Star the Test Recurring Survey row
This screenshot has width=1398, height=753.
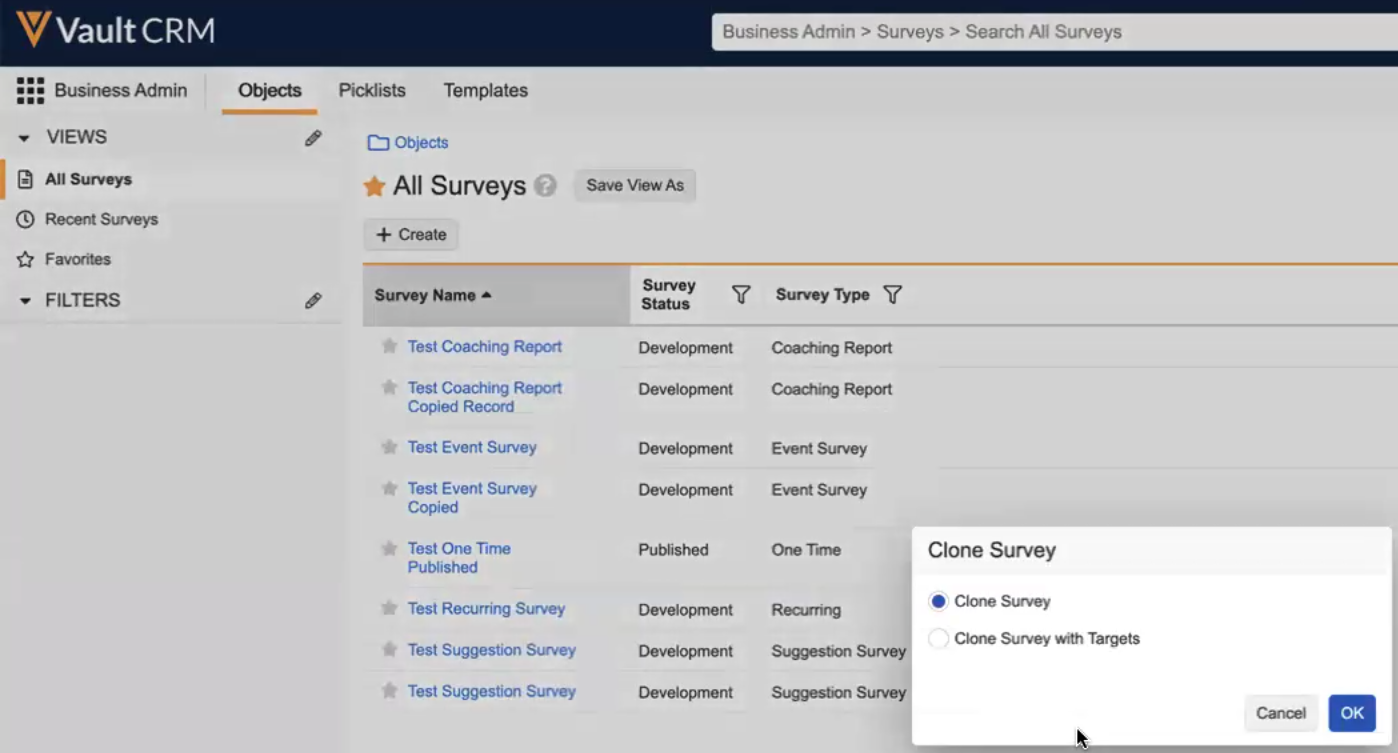pyautogui.click(x=389, y=608)
